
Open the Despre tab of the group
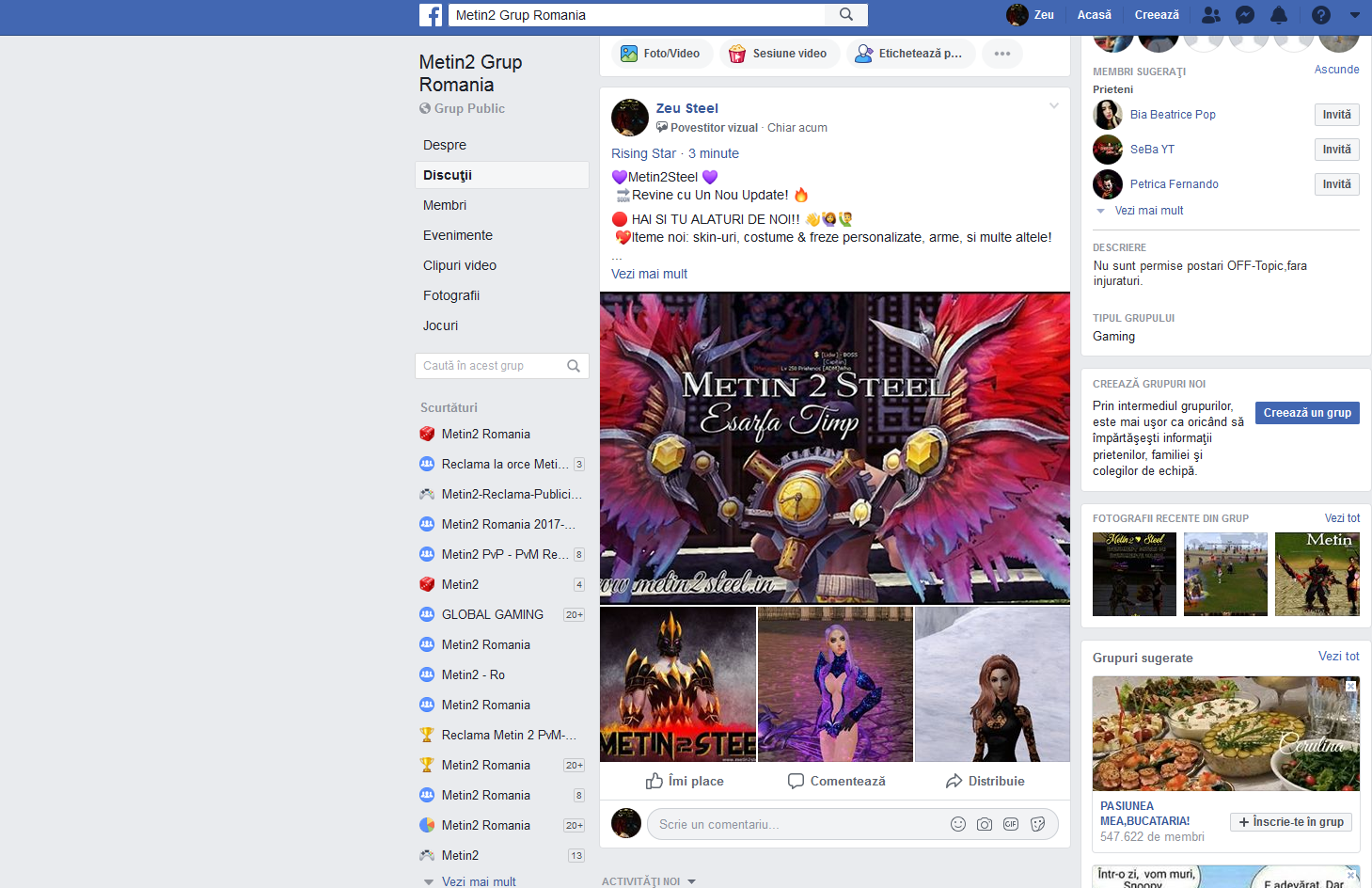[x=502, y=145]
